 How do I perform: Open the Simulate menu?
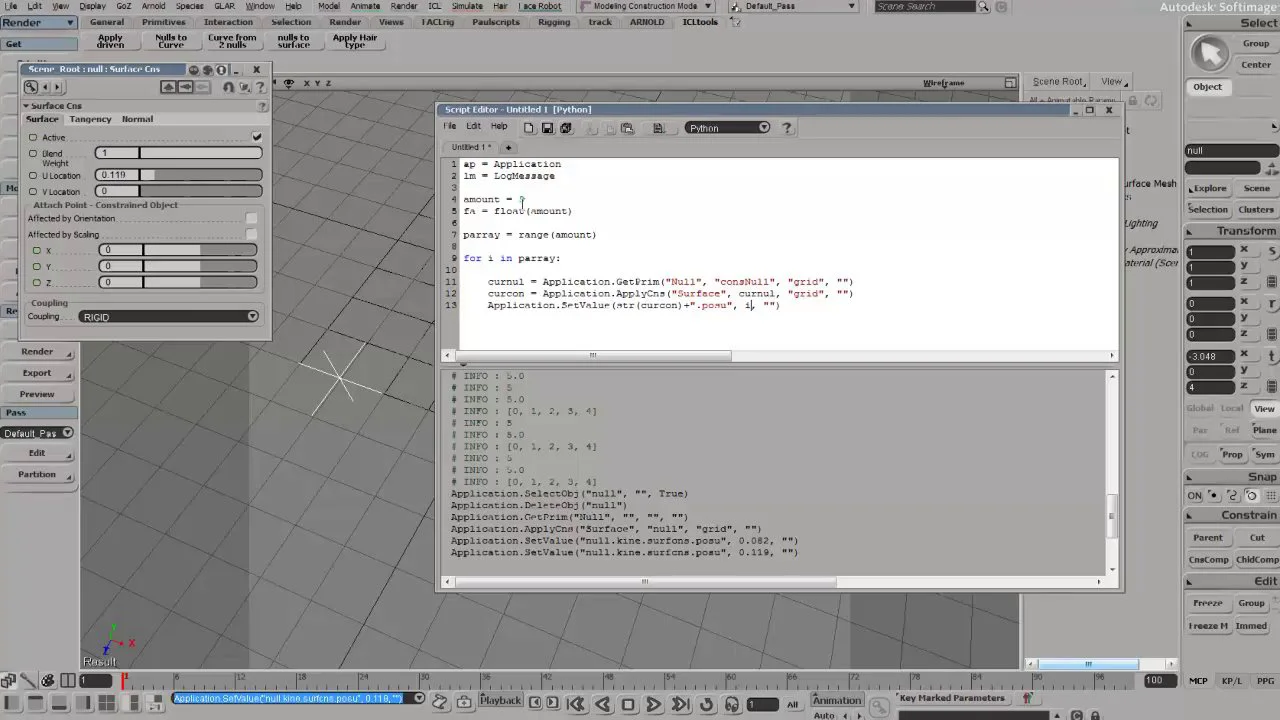467,6
